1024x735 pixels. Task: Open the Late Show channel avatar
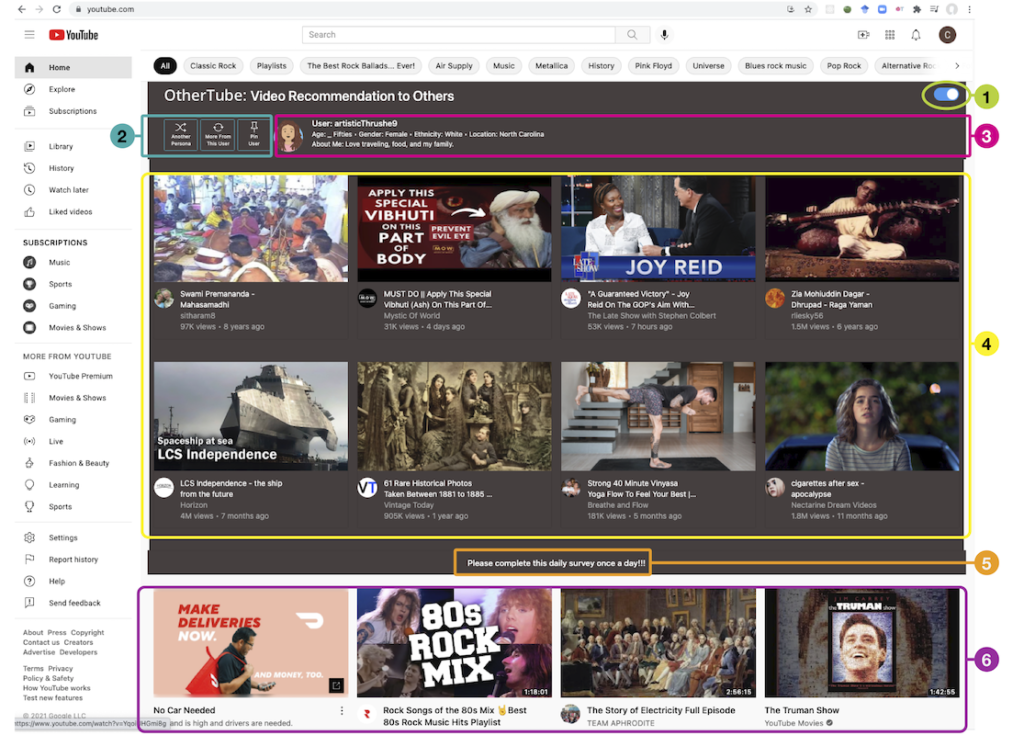(571, 299)
